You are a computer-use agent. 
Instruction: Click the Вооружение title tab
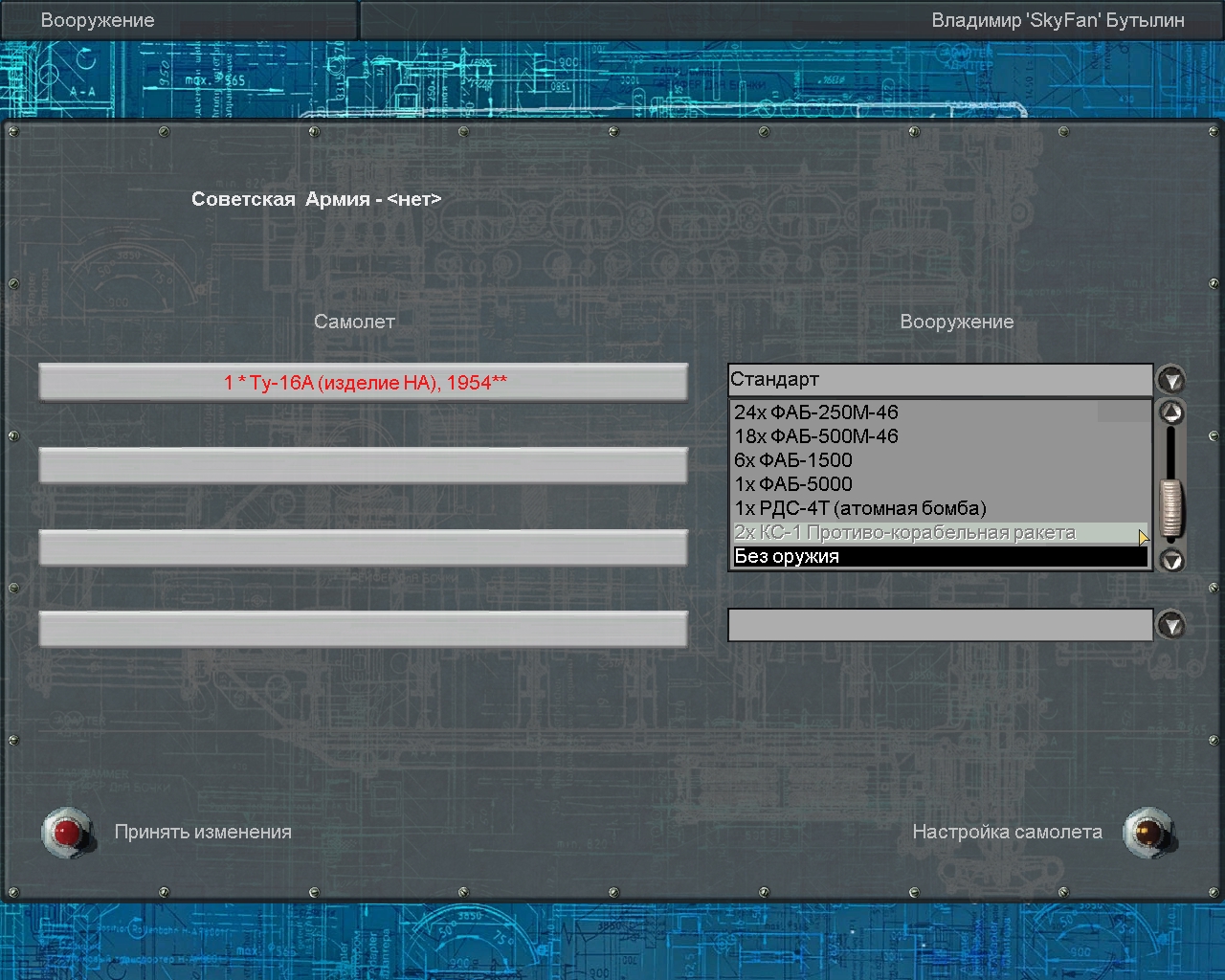[180, 20]
